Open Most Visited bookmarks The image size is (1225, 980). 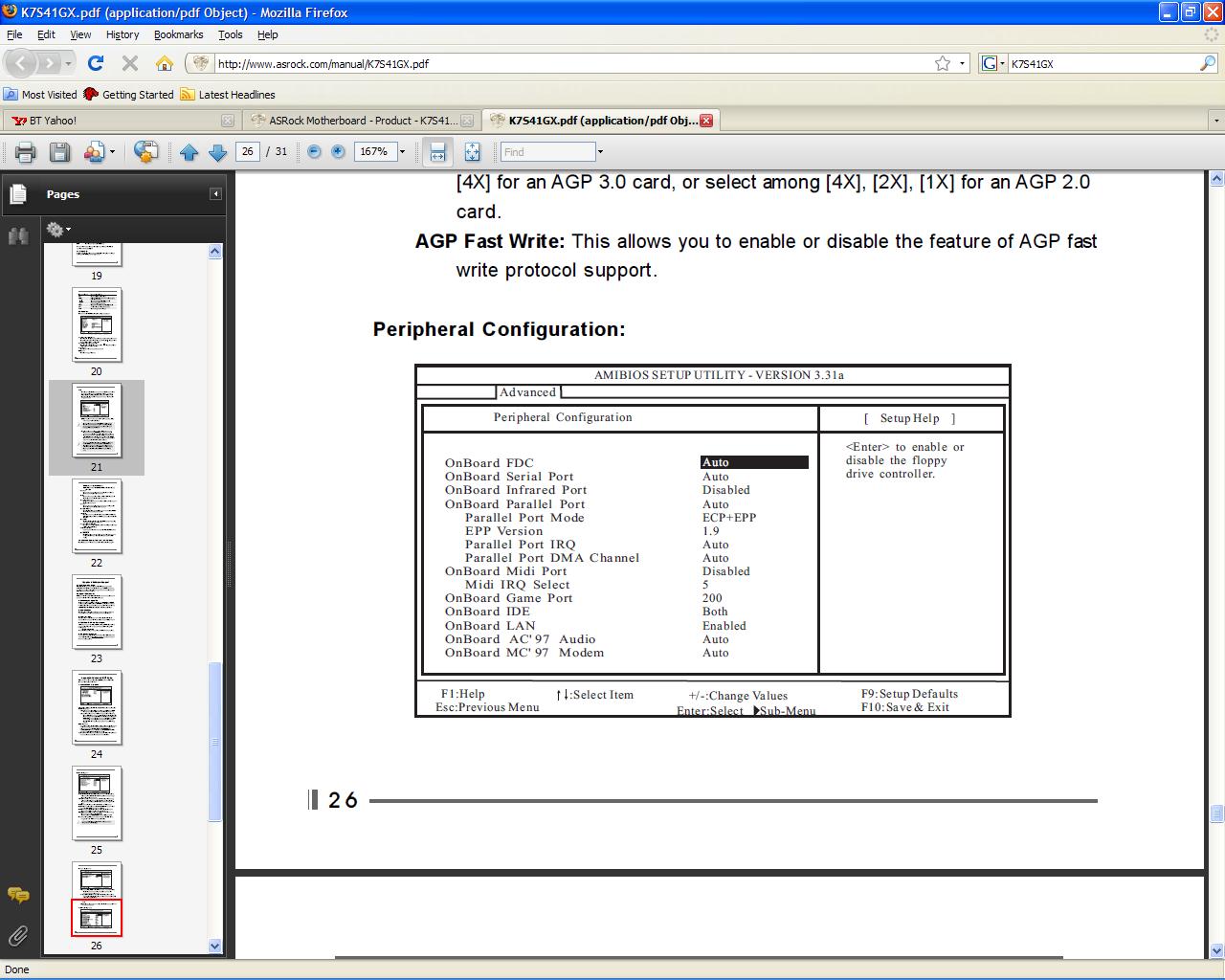point(40,95)
